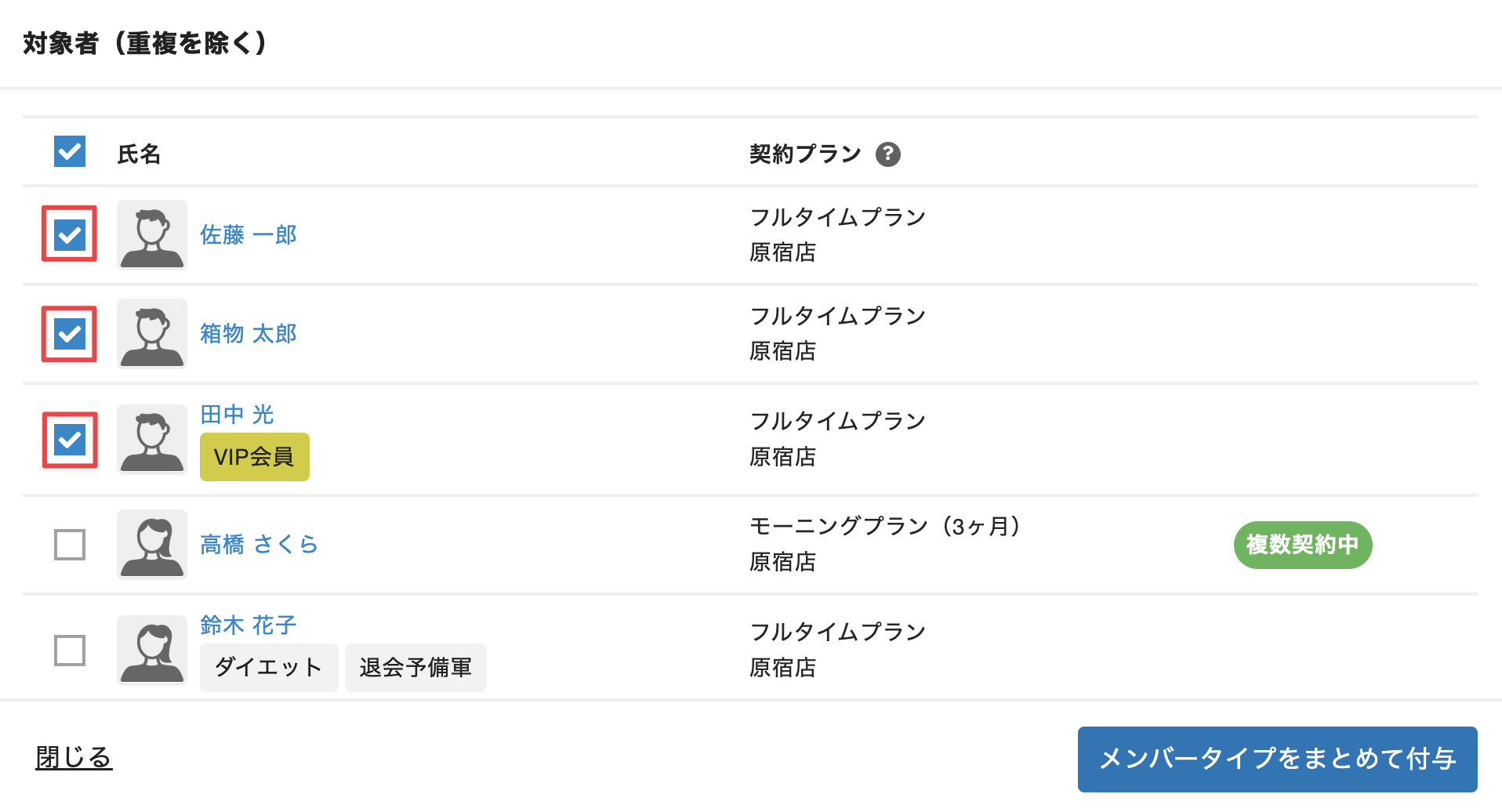Click the 閉じる link to close
This screenshot has width=1502, height=812.
point(74,758)
